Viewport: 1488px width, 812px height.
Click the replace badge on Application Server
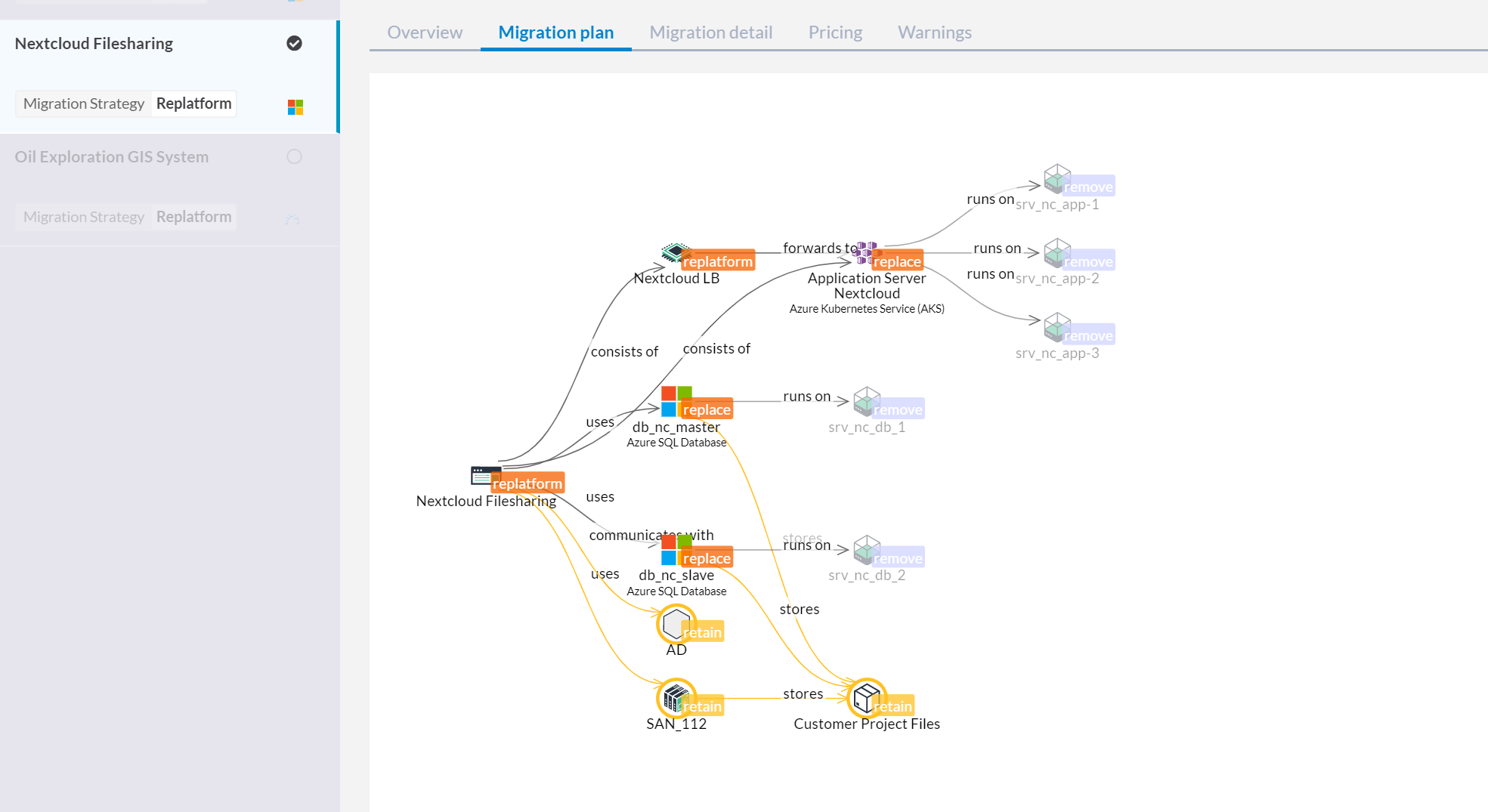click(x=897, y=261)
